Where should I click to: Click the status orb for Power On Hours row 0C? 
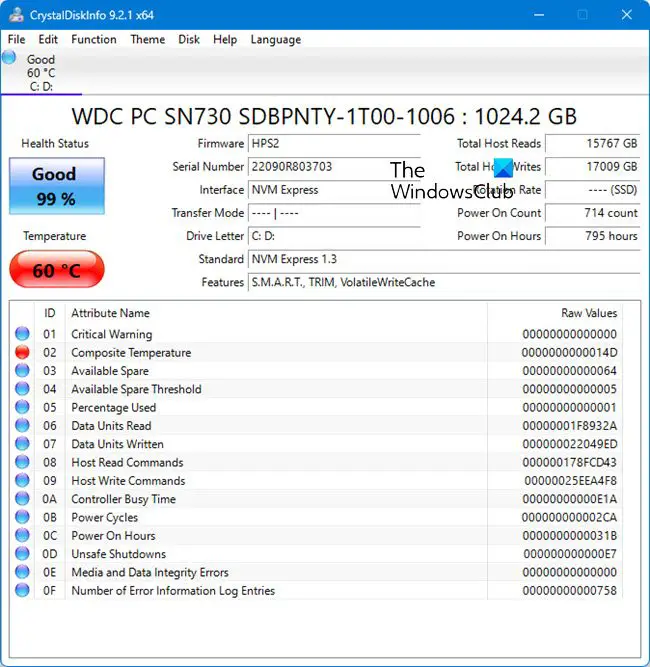point(22,535)
